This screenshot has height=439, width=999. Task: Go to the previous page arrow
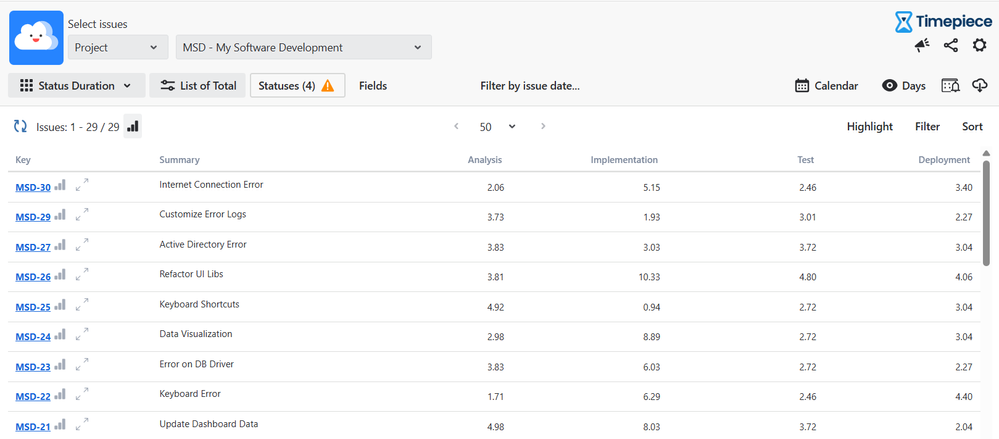(x=456, y=126)
